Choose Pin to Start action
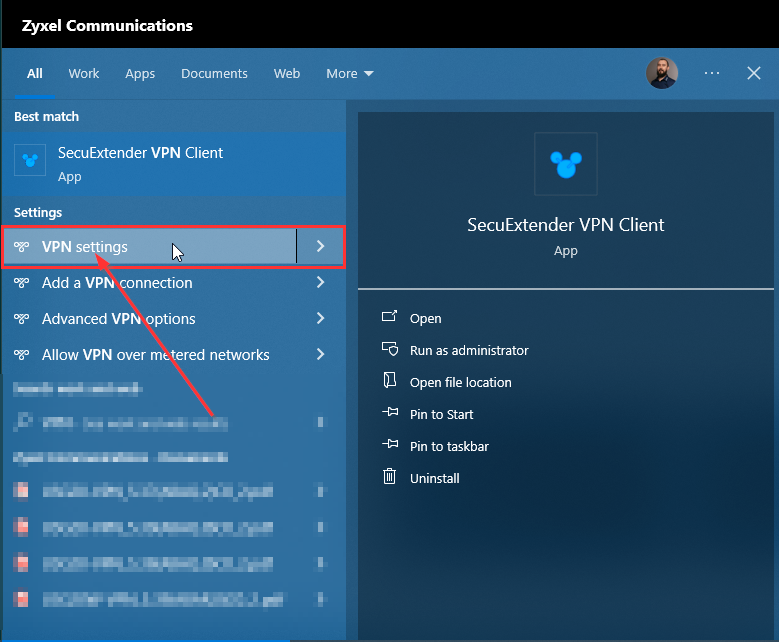This screenshot has height=642, width=779. [x=441, y=414]
